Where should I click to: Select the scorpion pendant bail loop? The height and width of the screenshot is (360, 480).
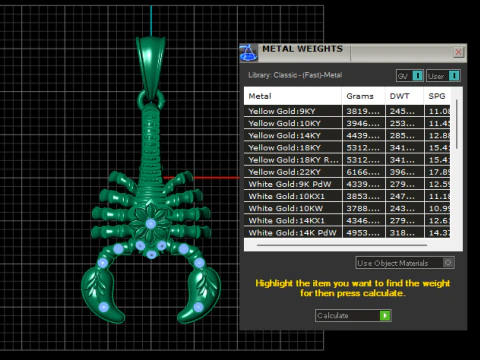(x=151, y=68)
